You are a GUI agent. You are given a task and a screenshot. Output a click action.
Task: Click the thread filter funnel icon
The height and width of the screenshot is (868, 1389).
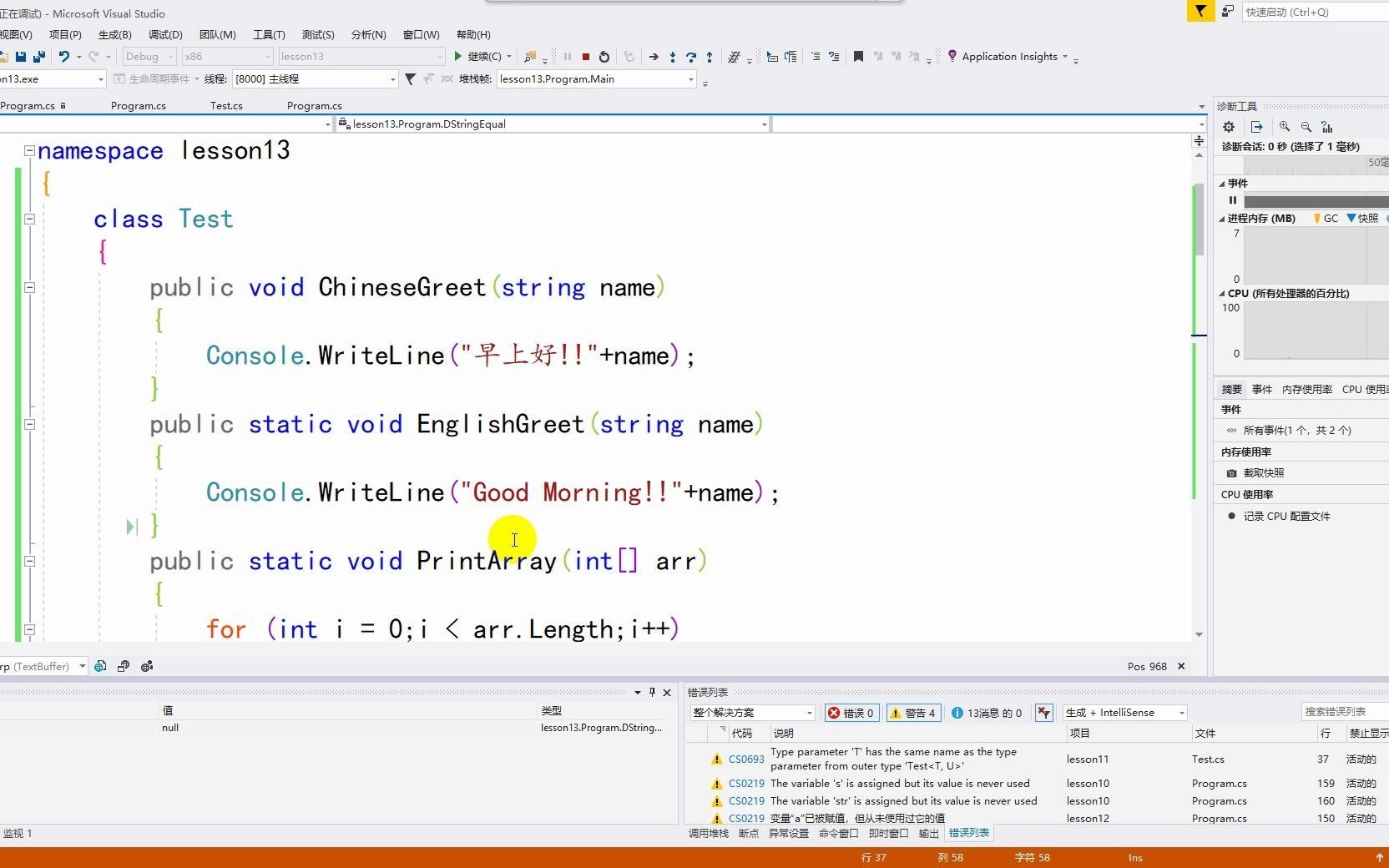tap(410, 79)
